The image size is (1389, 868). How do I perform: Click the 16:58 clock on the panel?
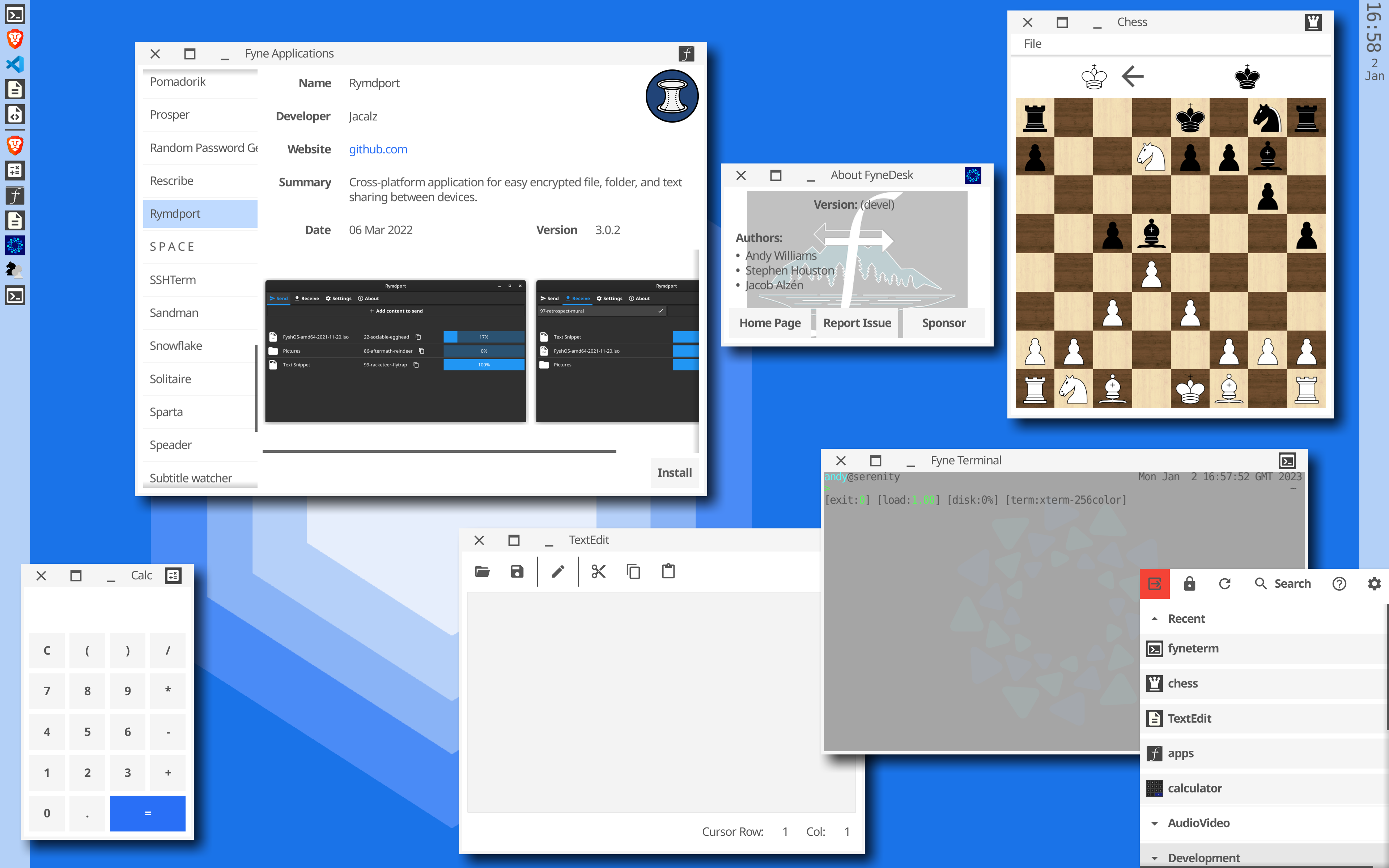pos(1374,27)
